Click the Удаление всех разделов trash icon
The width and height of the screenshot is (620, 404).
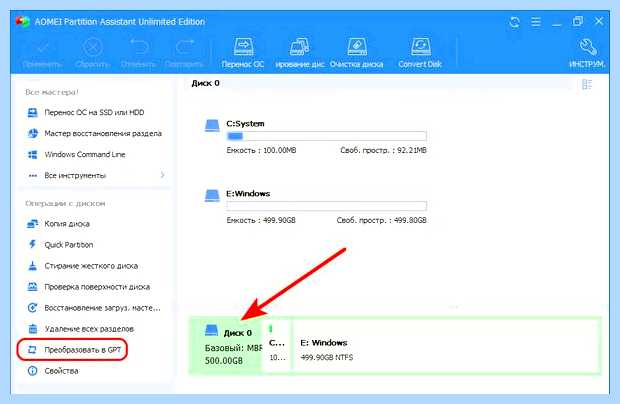click(x=32, y=328)
